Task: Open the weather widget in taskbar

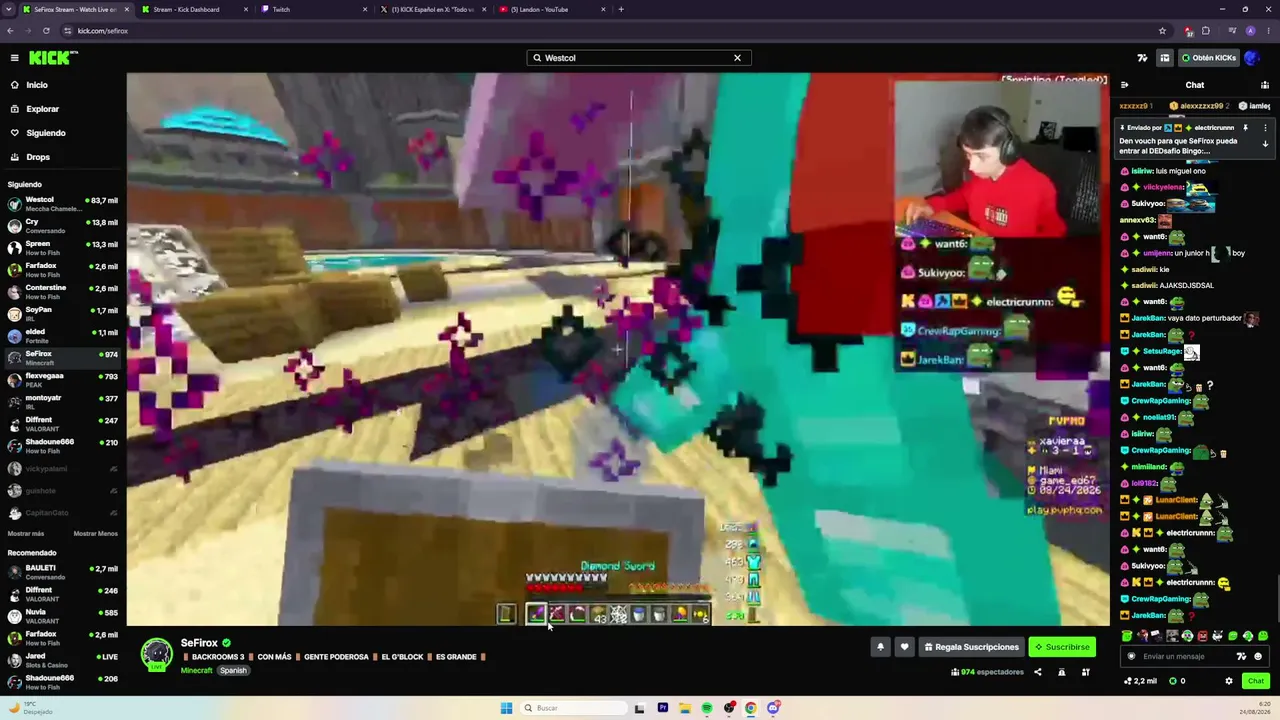Action: click(30, 708)
